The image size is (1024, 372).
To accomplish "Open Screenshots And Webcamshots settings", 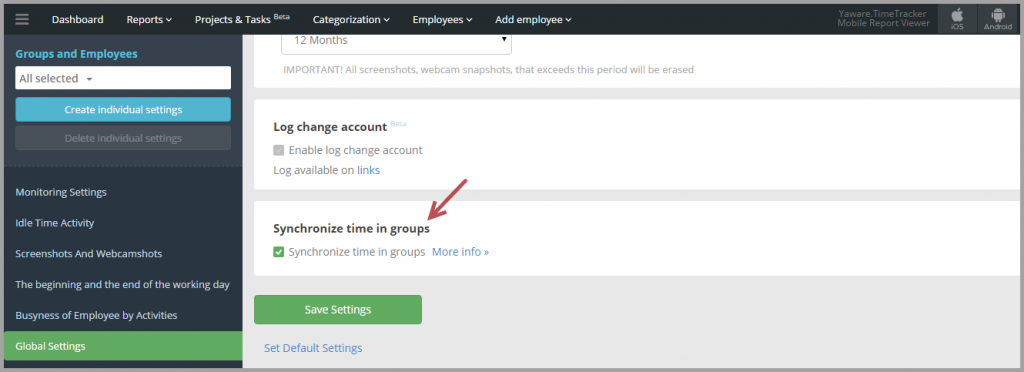I will [89, 253].
